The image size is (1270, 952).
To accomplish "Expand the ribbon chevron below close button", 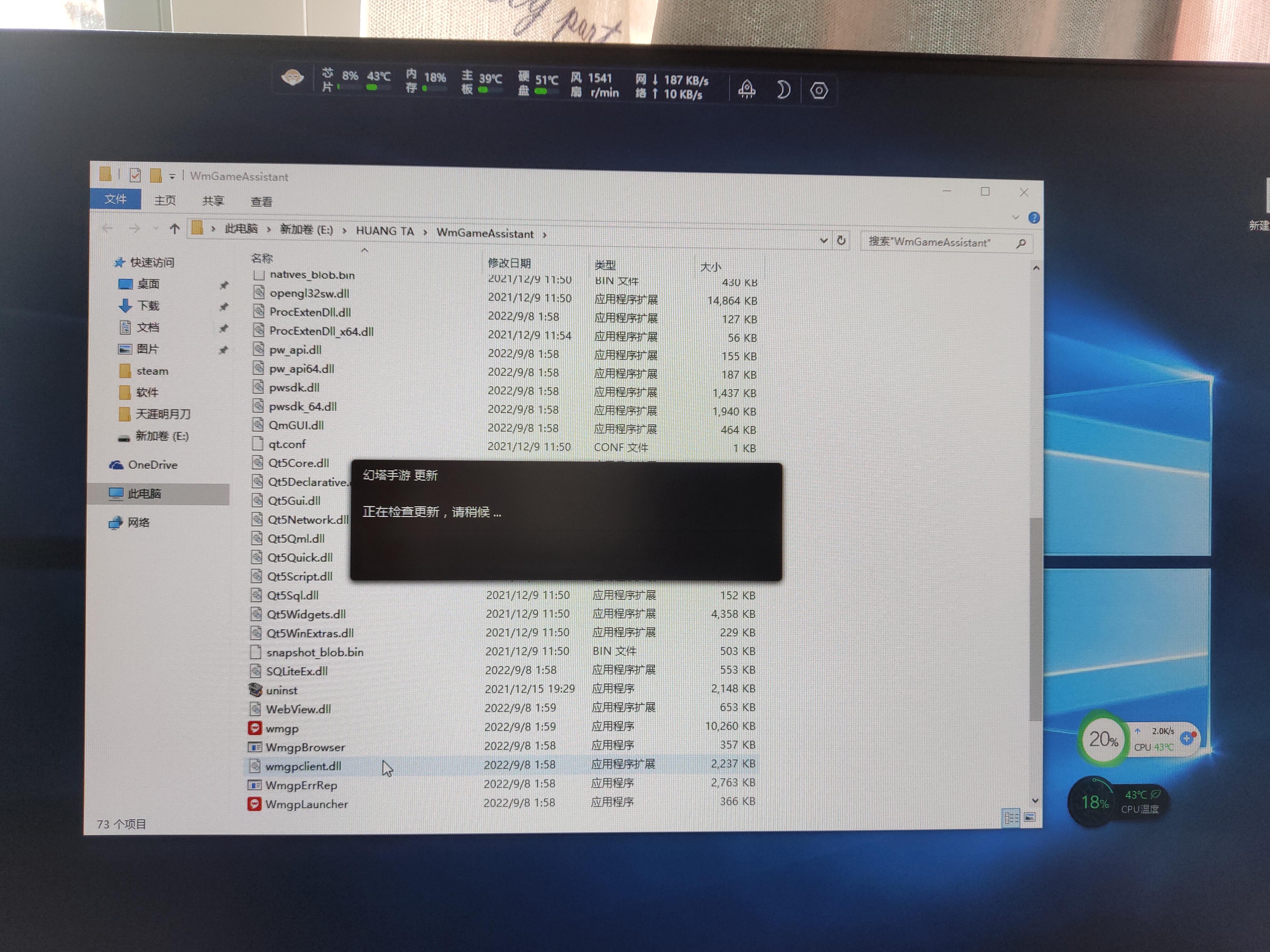I will pyautogui.click(x=1015, y=218).
